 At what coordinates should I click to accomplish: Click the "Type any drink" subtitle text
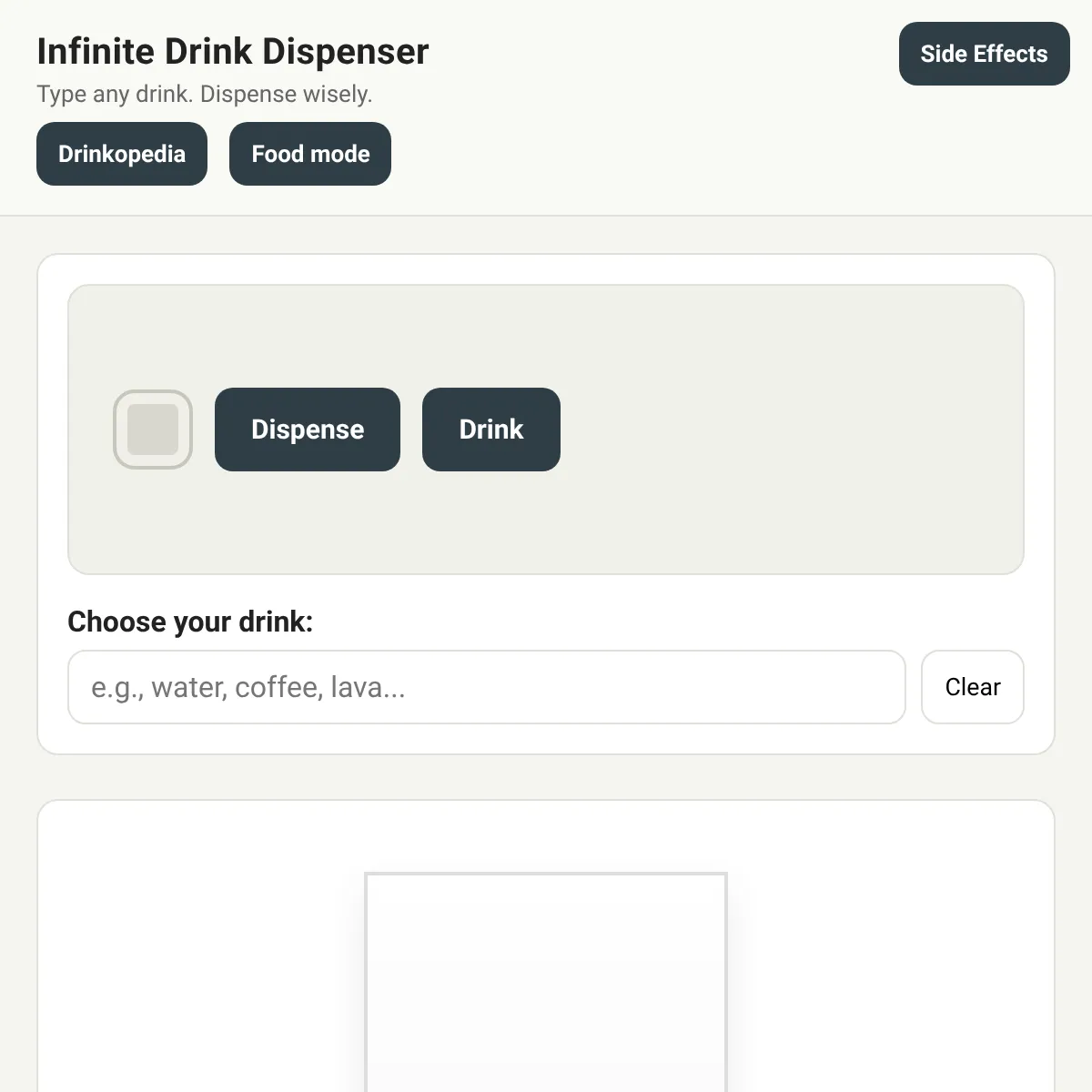click(x=205, y=95)
